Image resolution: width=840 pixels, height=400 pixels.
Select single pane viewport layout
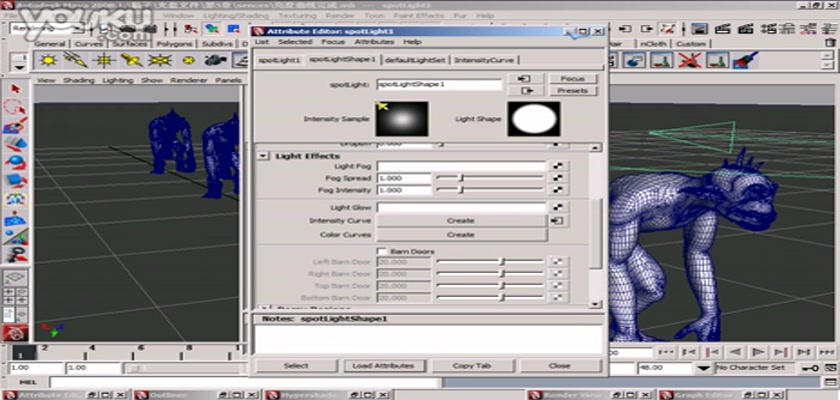tap(16, 278)
